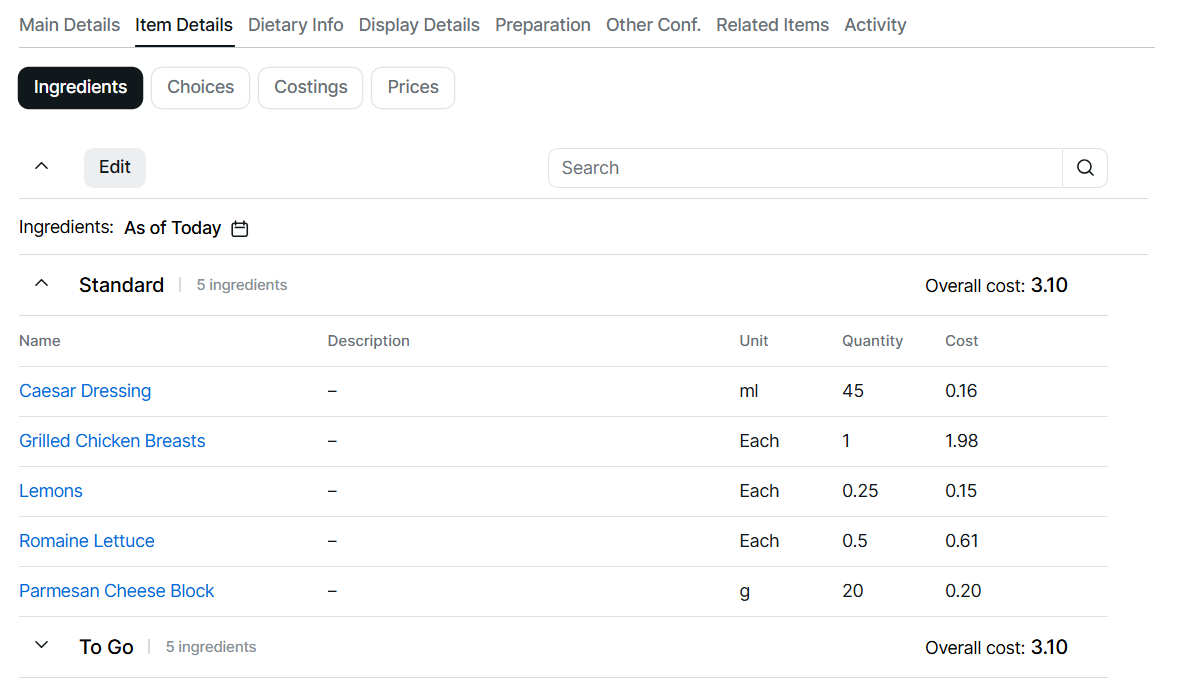
Task: Open the Grilled Chicken Breasts link
Action: pyautogui.click(x=112, y=441)
